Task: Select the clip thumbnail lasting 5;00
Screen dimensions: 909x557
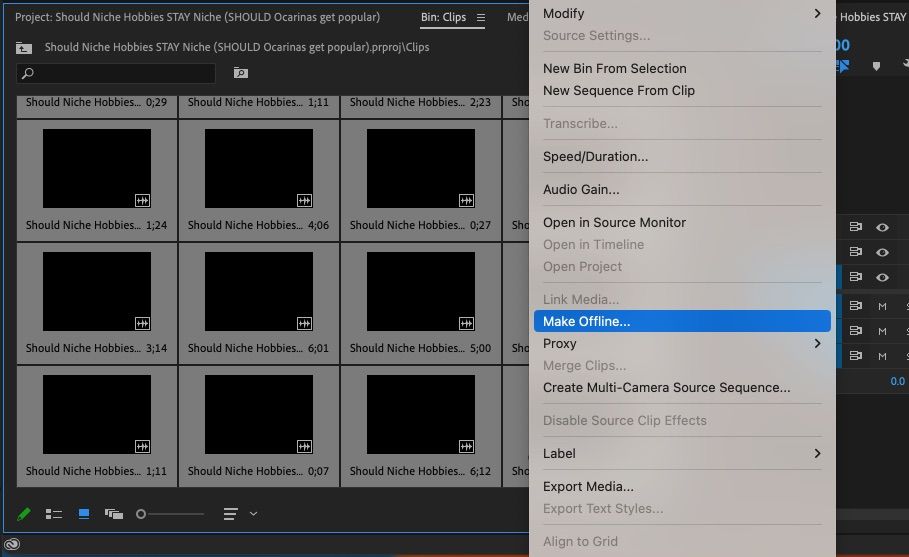Action: click(421, 292)
